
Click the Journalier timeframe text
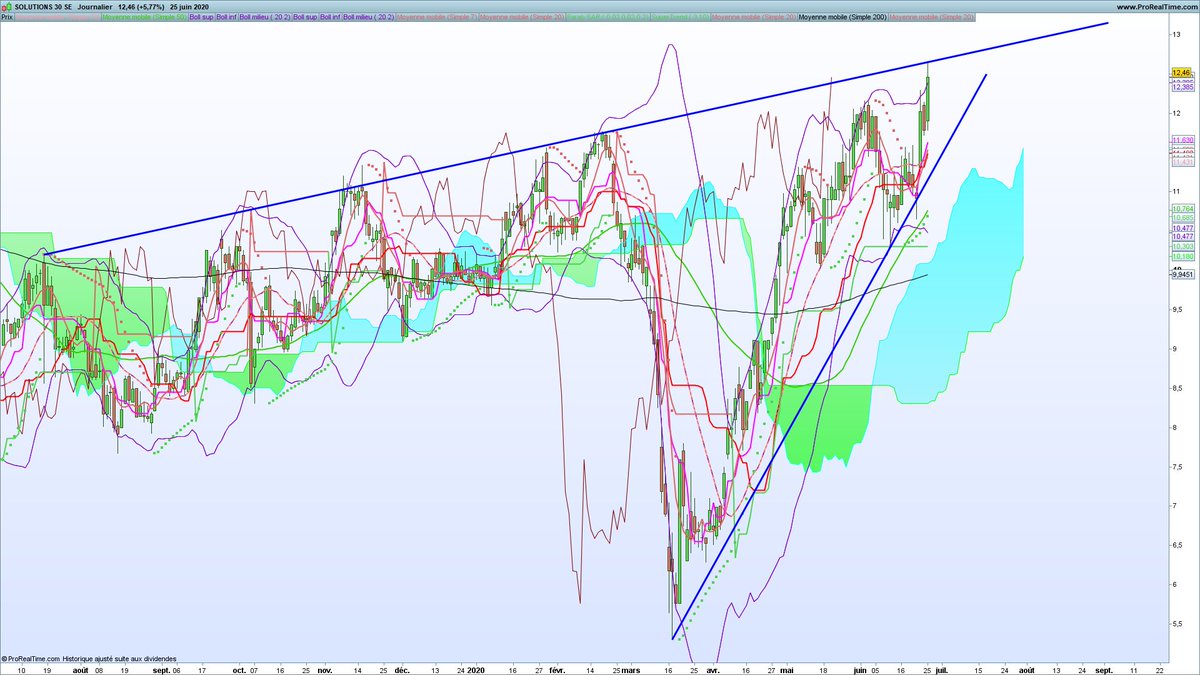[x=95, y=7]
